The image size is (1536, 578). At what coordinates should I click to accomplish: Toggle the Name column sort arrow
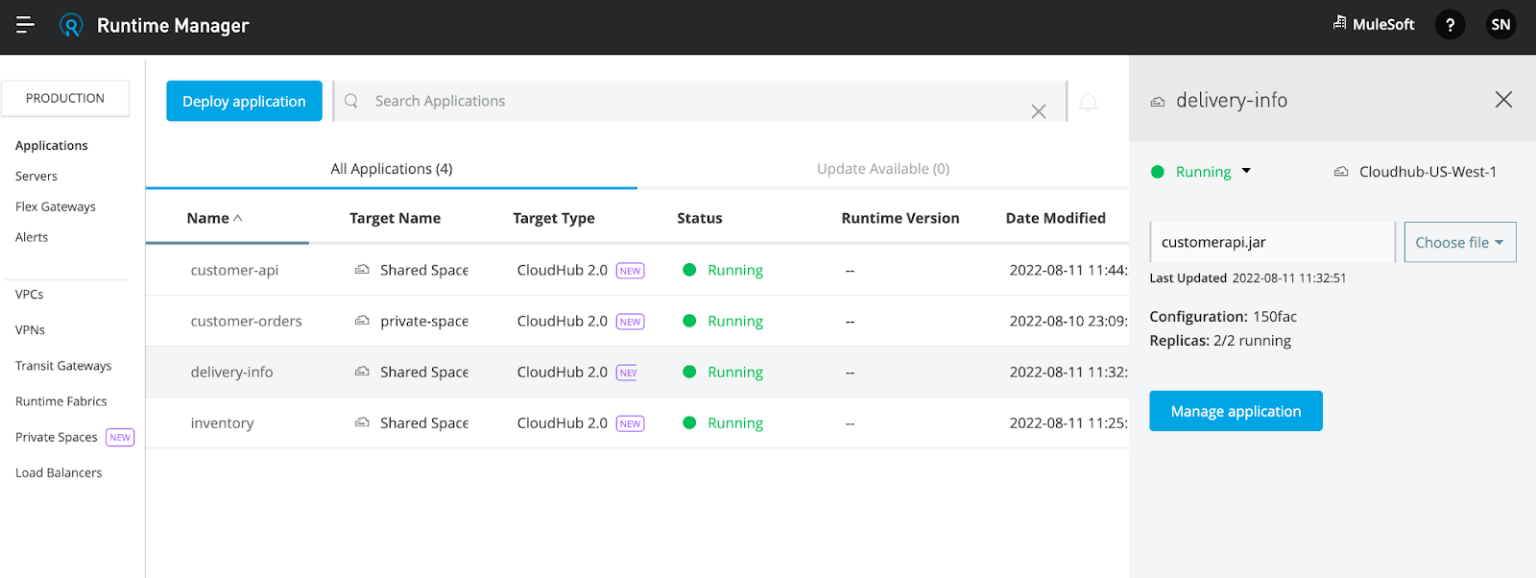click(x=238, y=217)
